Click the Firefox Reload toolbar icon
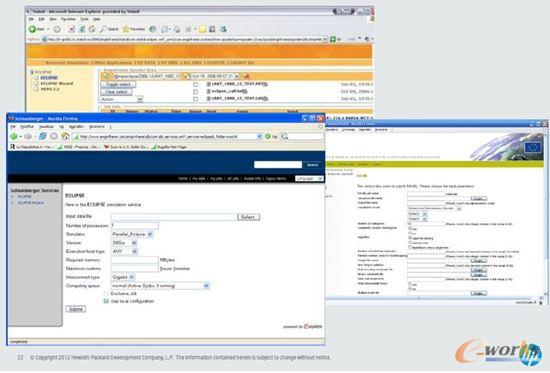Image resolution: width=550 pixels, height=373 pixels. tap(42, 136)
